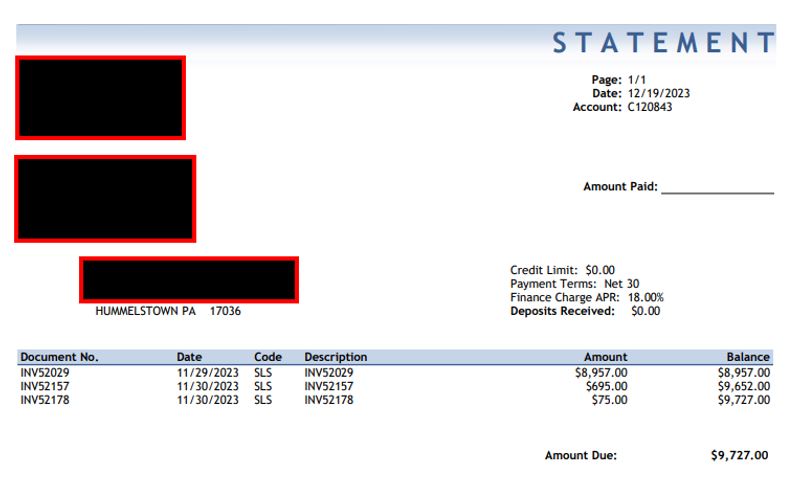Select INV52157 in the Description column
This screenshot has height=499, width=788.
pos(329,386)
